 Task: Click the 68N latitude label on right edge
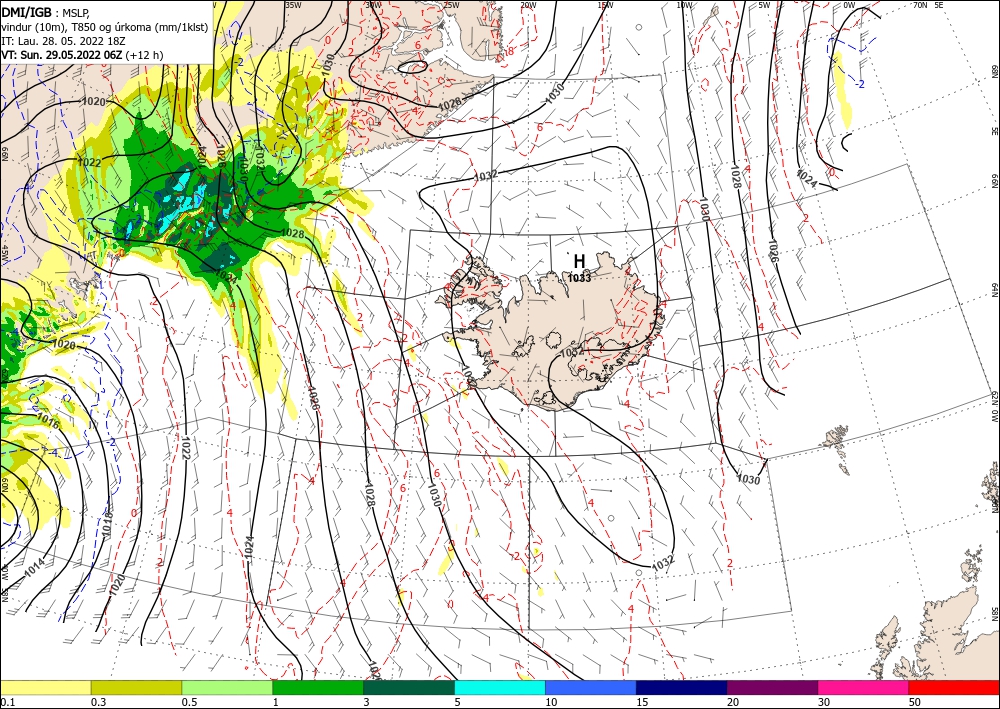point(994,71)
